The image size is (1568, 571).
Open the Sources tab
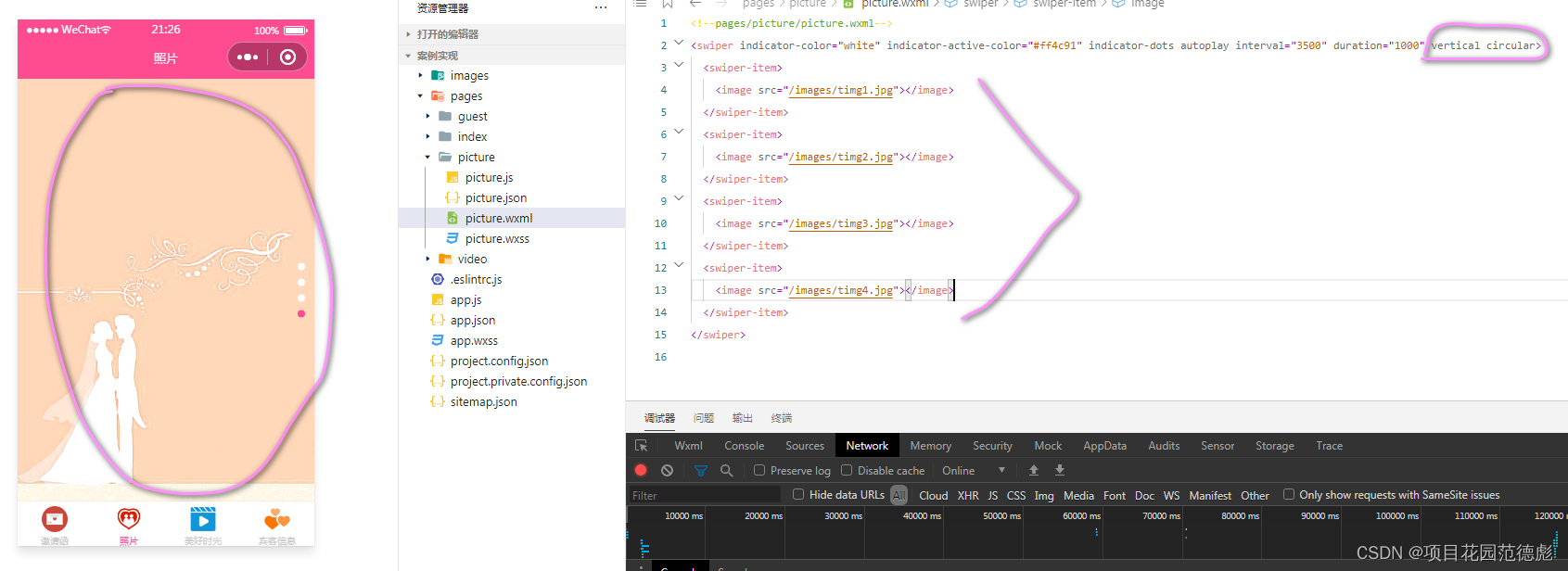click(805, 446)
